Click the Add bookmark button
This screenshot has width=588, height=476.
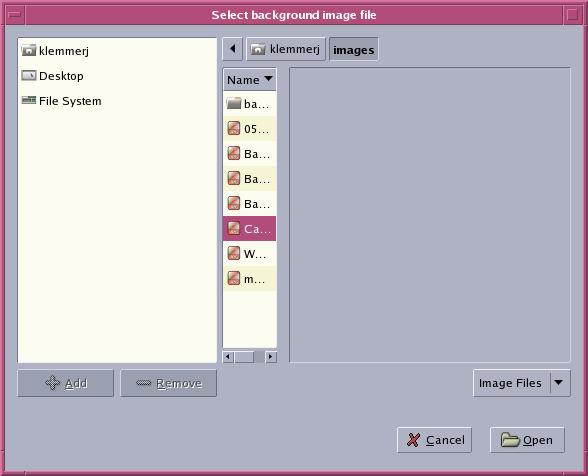[x=66, y=383]
